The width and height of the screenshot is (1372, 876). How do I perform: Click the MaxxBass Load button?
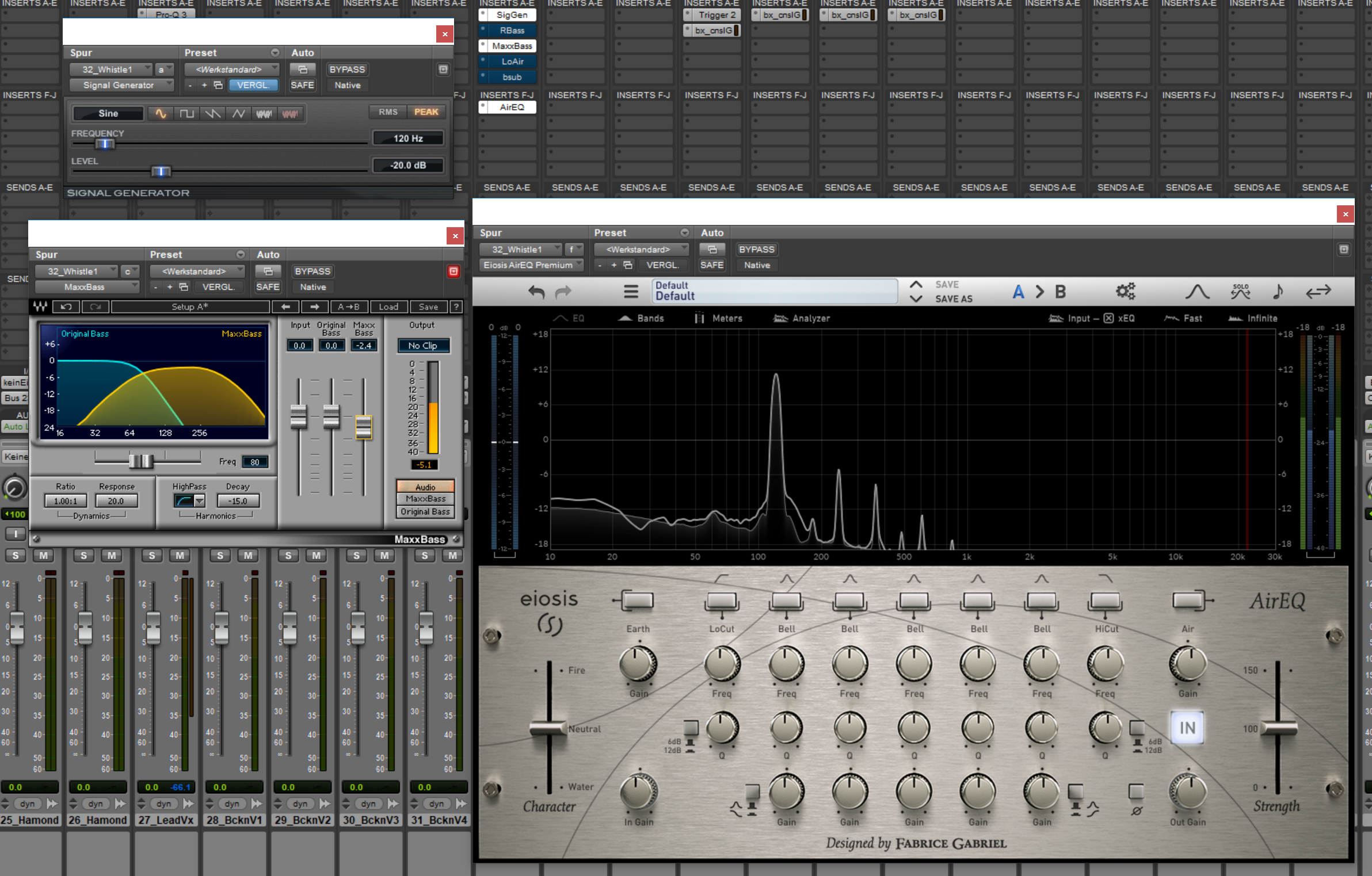coord(388,307)
